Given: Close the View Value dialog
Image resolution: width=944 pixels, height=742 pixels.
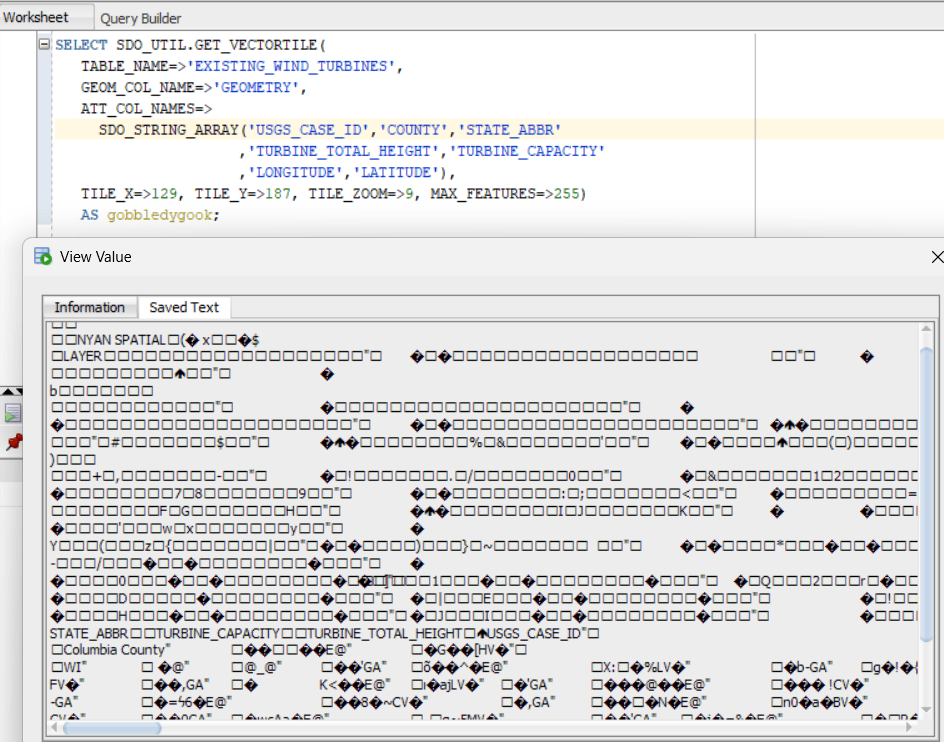Looking at the screenshot, I should tap(937, 257).
